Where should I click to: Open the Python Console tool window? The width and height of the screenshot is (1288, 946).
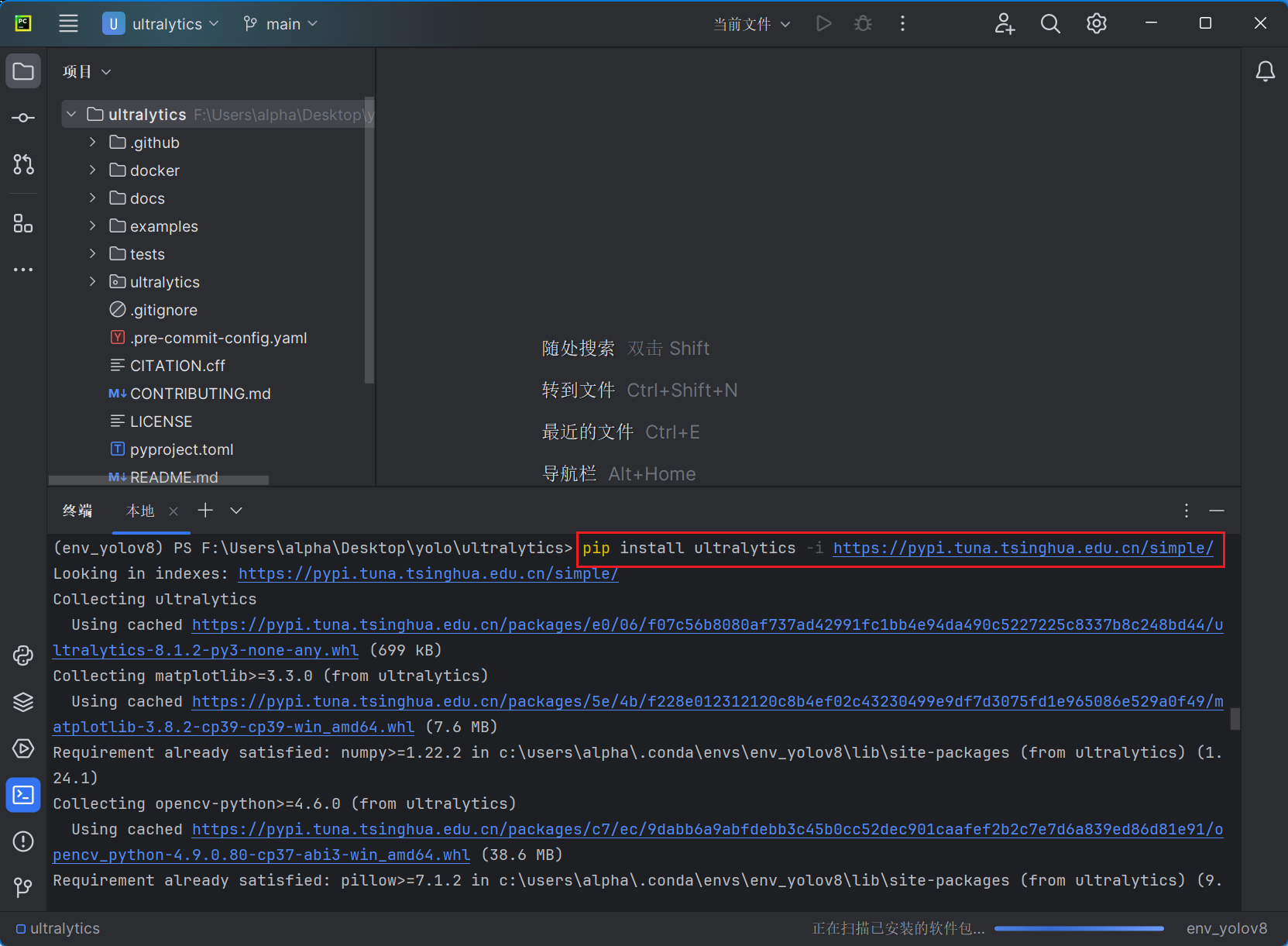coord(23,655)
